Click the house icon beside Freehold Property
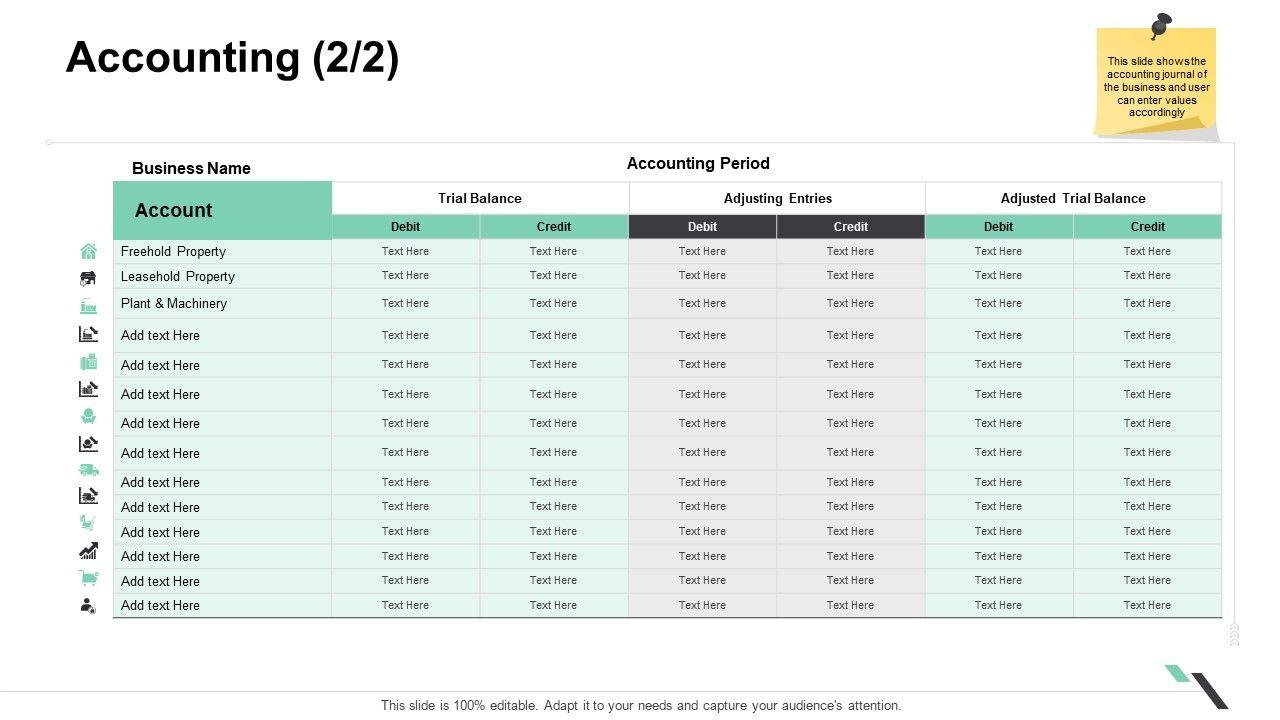Viewport: 1280px width, 720px height. 88,251
